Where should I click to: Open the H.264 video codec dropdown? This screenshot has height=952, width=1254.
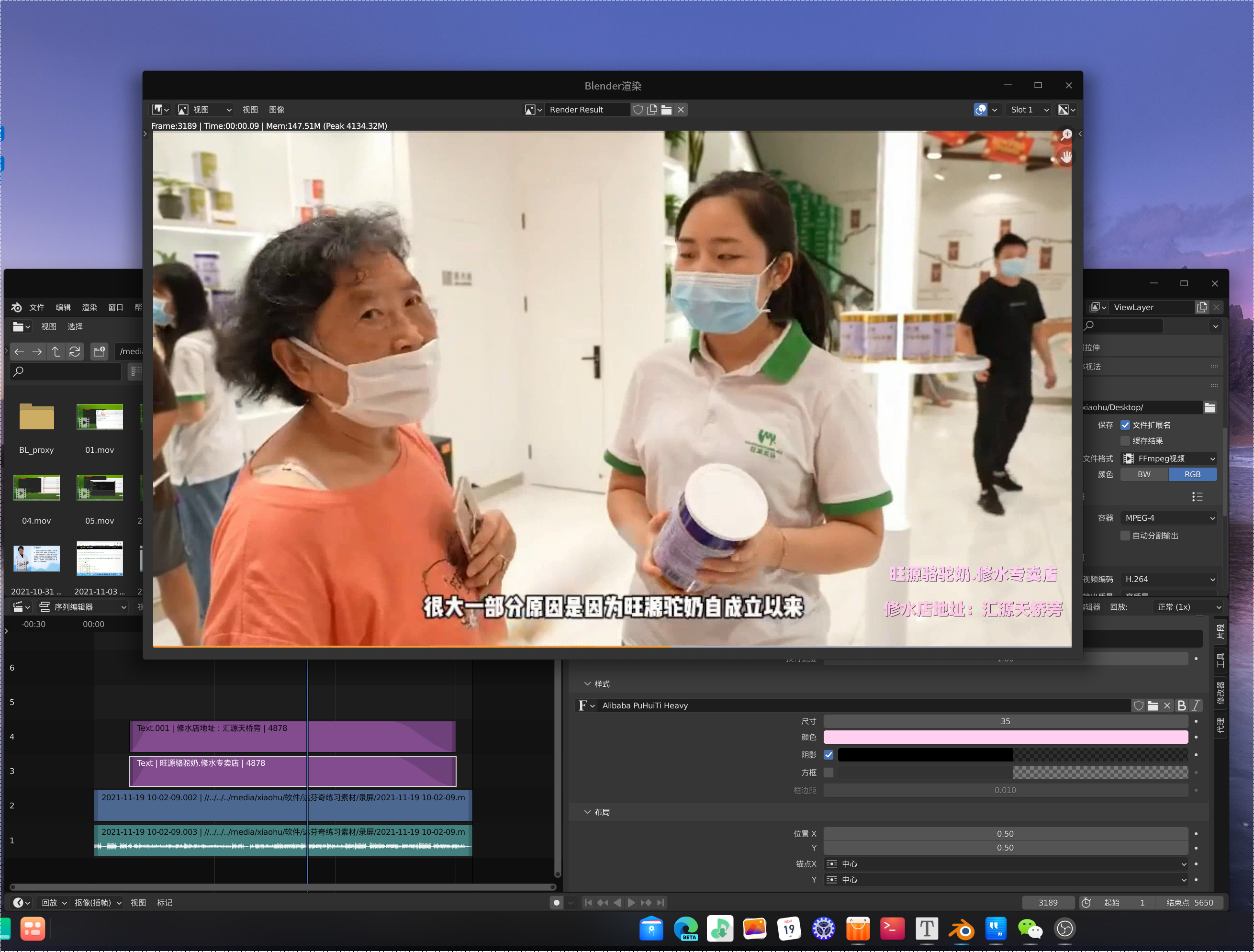1169,579
